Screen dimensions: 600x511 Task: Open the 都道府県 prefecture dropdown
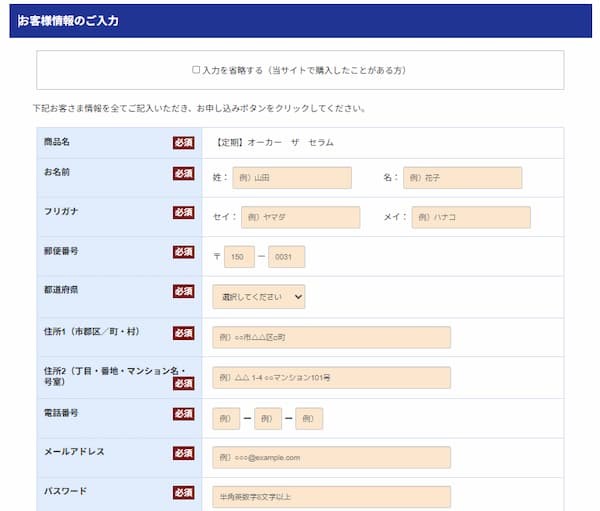[x=258, y=297]
